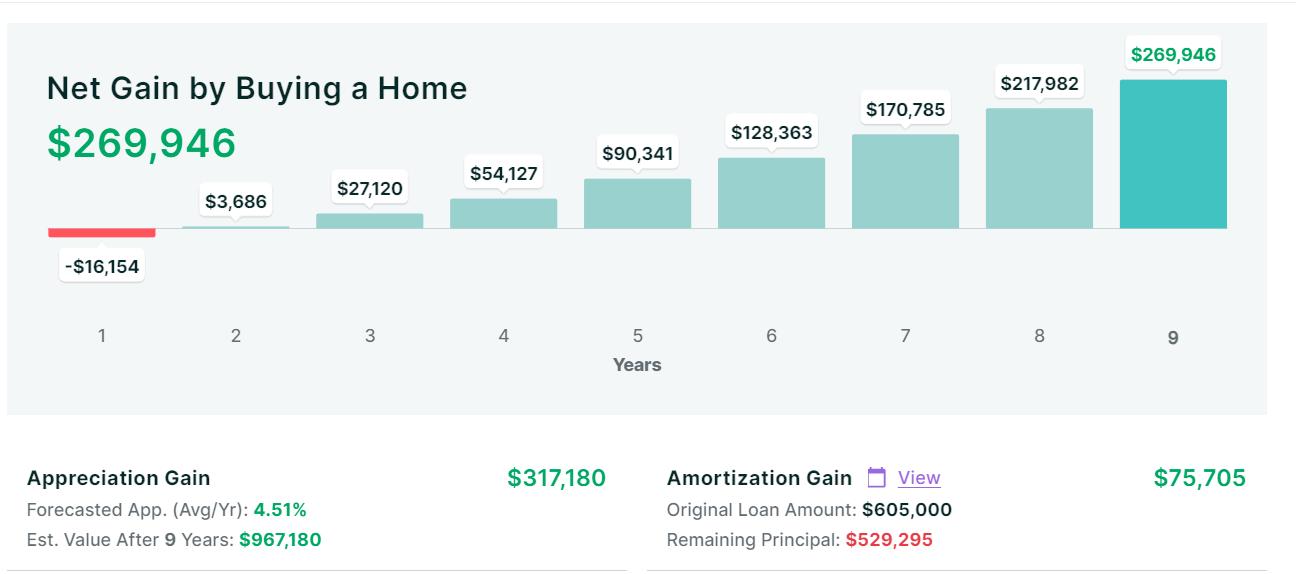Click the -$16,154 tooltip label
The width and height of the screenshot is (1296, 574).
tap(102, 267)
